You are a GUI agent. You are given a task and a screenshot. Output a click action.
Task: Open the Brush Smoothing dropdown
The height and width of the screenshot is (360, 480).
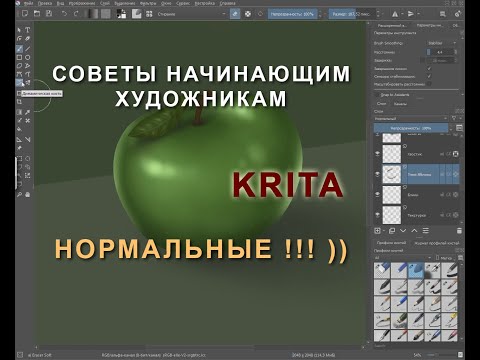click(x=441, y=43)
